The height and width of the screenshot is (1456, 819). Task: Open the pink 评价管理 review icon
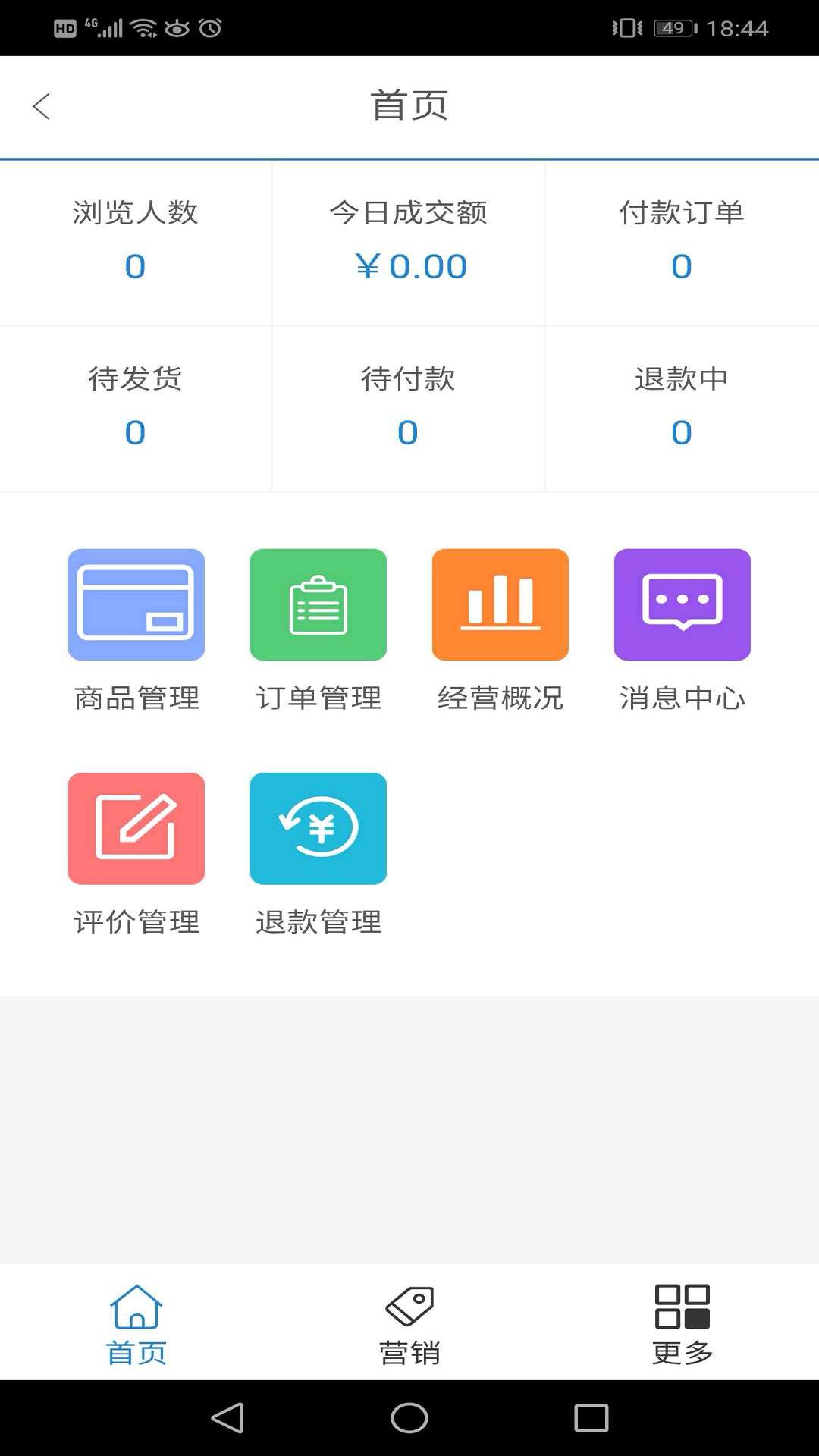136,828
